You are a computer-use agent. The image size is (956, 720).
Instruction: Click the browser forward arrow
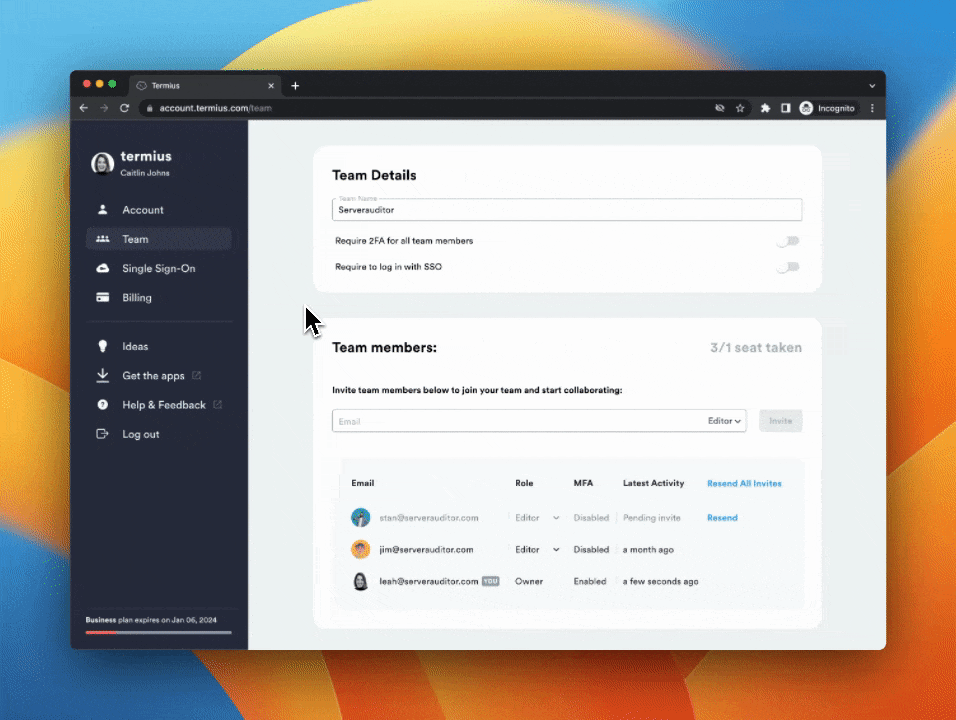point(104,108)
